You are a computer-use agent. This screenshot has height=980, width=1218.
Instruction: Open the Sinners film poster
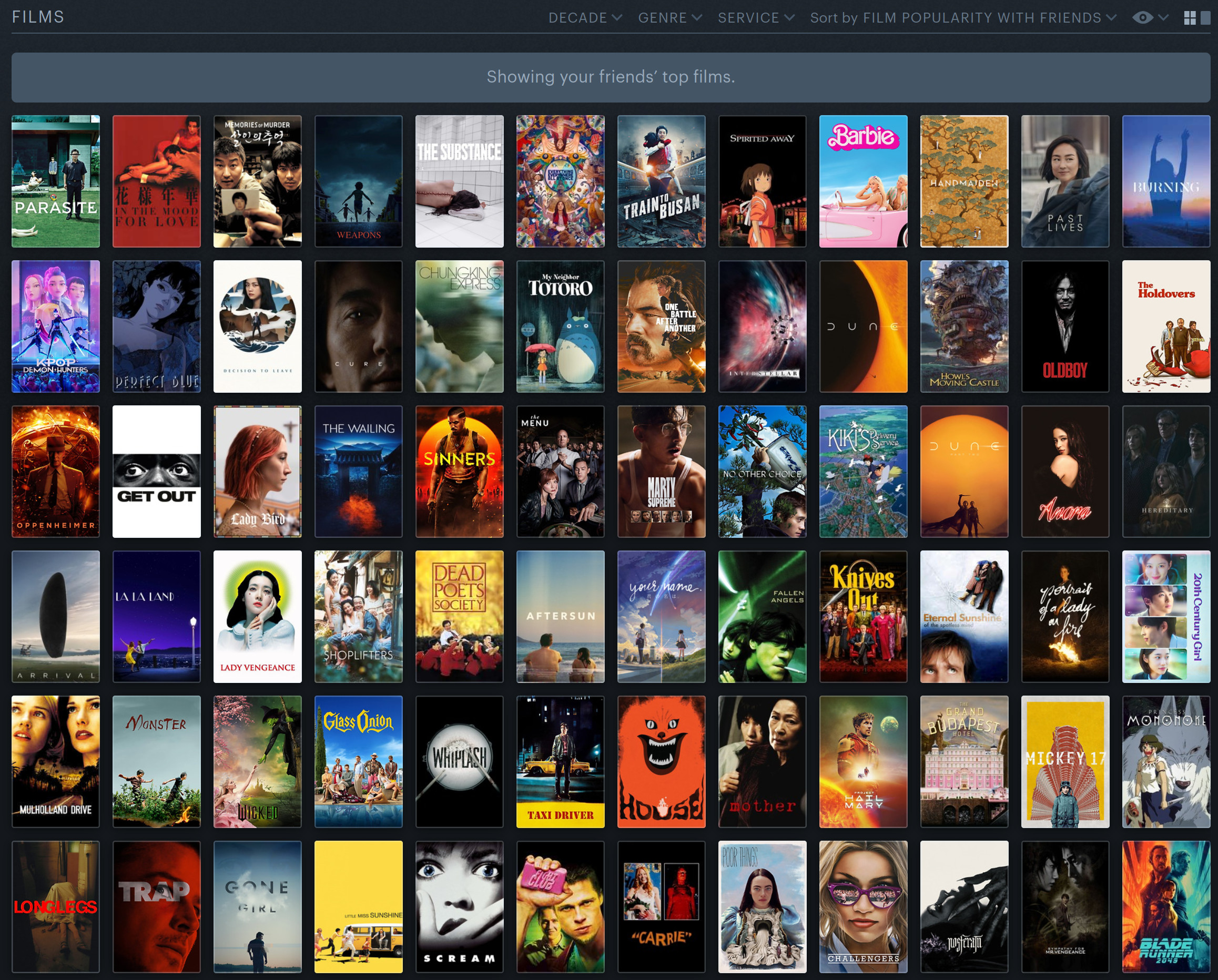click(459, 472)
